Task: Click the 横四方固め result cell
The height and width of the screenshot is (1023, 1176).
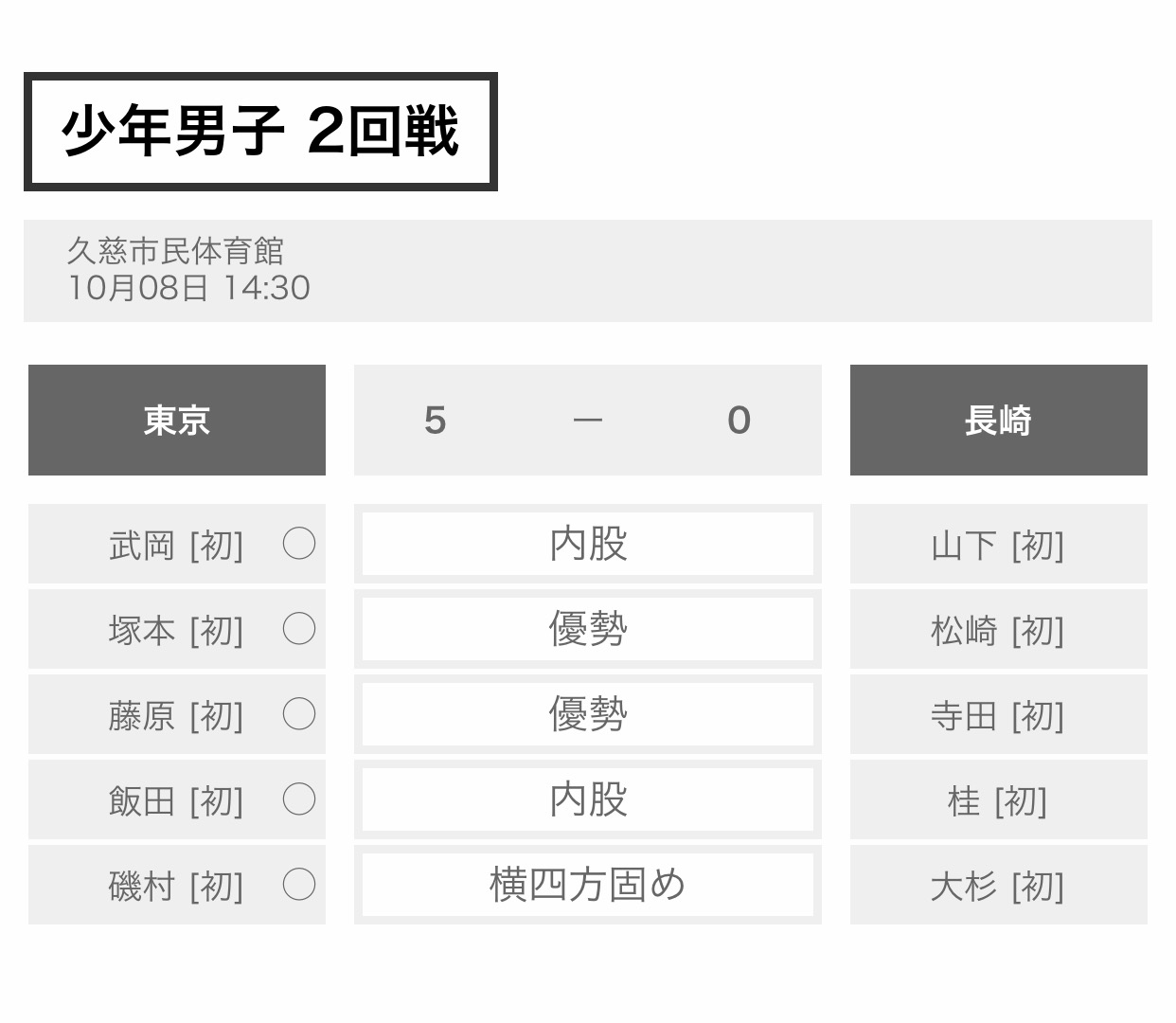Action: (587, 885)
